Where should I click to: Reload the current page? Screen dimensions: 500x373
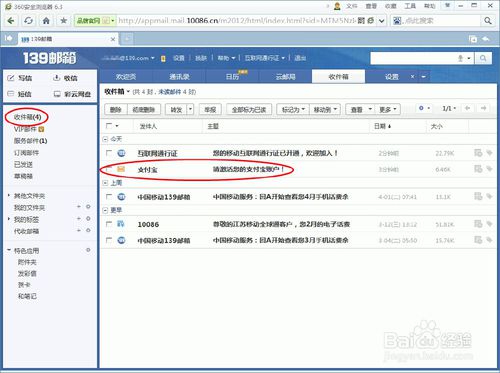pyautogui.click(x=29, y=21)
